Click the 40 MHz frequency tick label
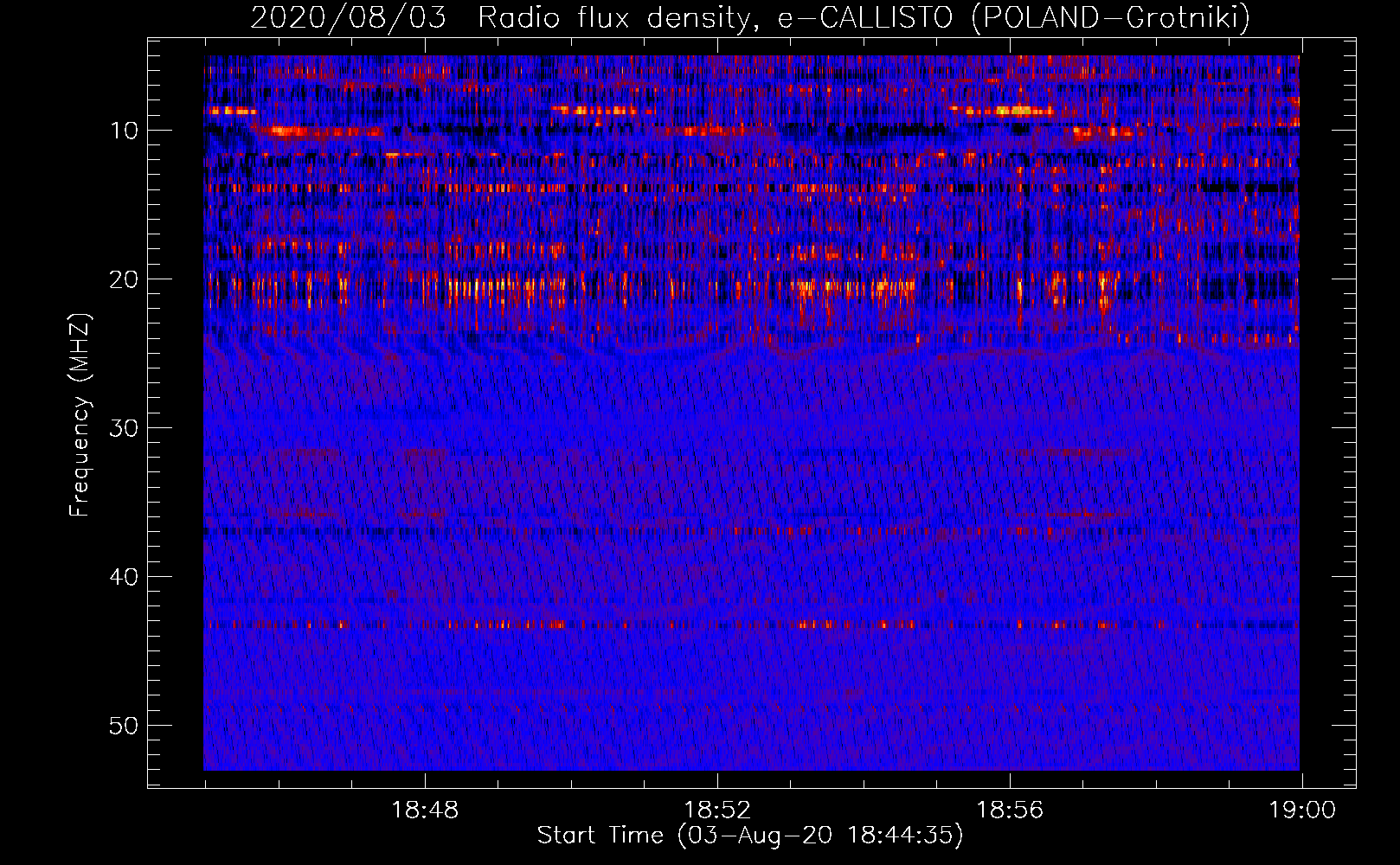 point(125,577)
